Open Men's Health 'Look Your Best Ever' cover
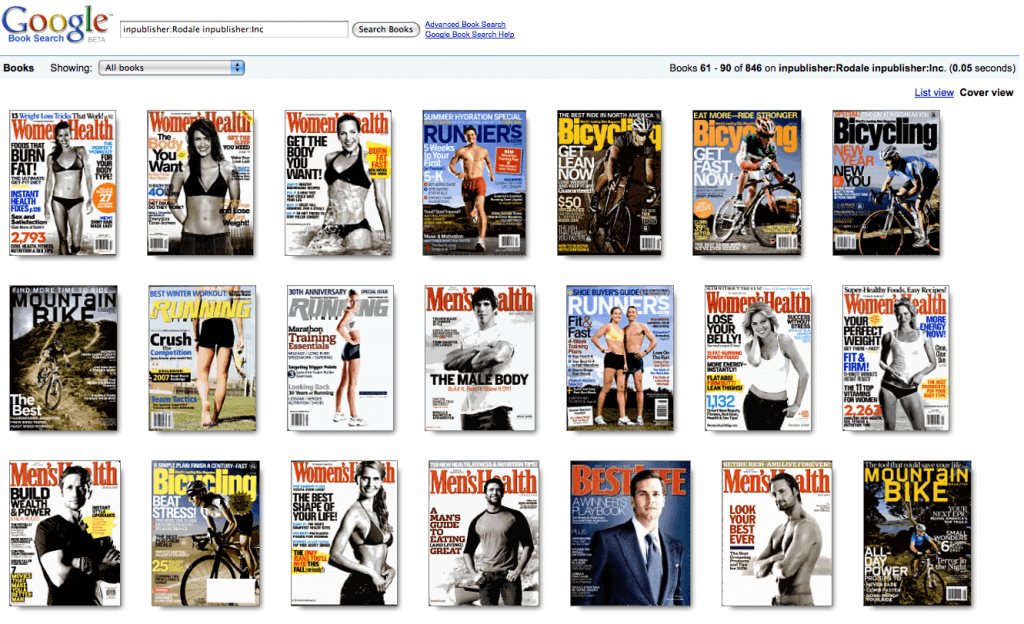 (777, 533)
